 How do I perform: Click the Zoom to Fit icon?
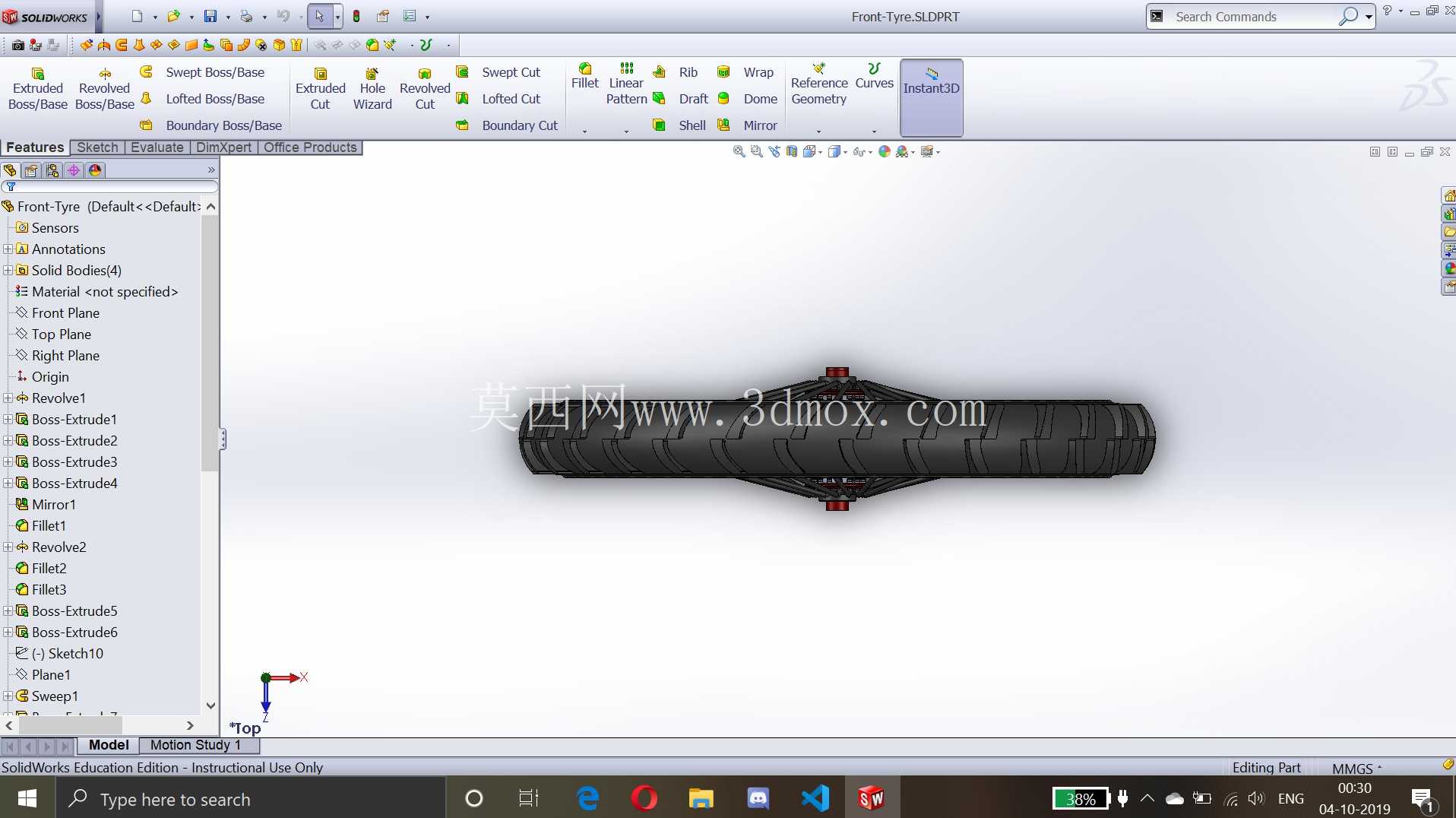739,152
